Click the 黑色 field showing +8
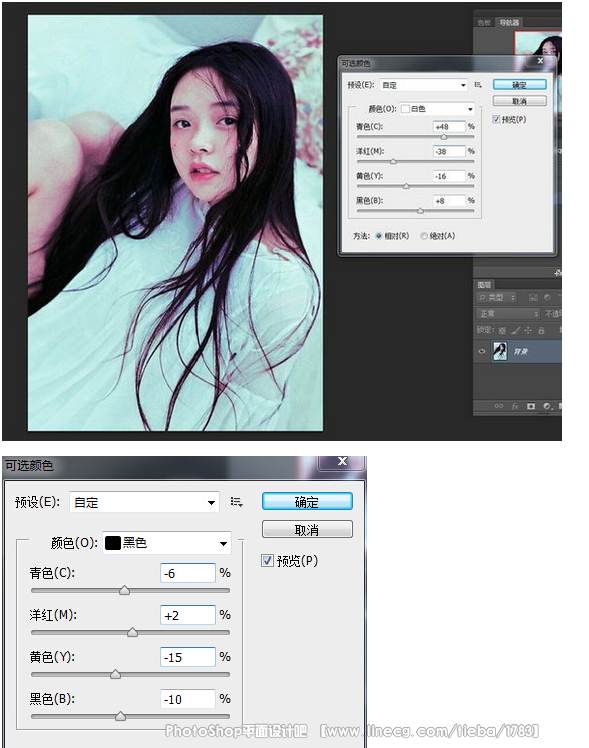Screen dimensions: 589x748 [x=449, y=201]
